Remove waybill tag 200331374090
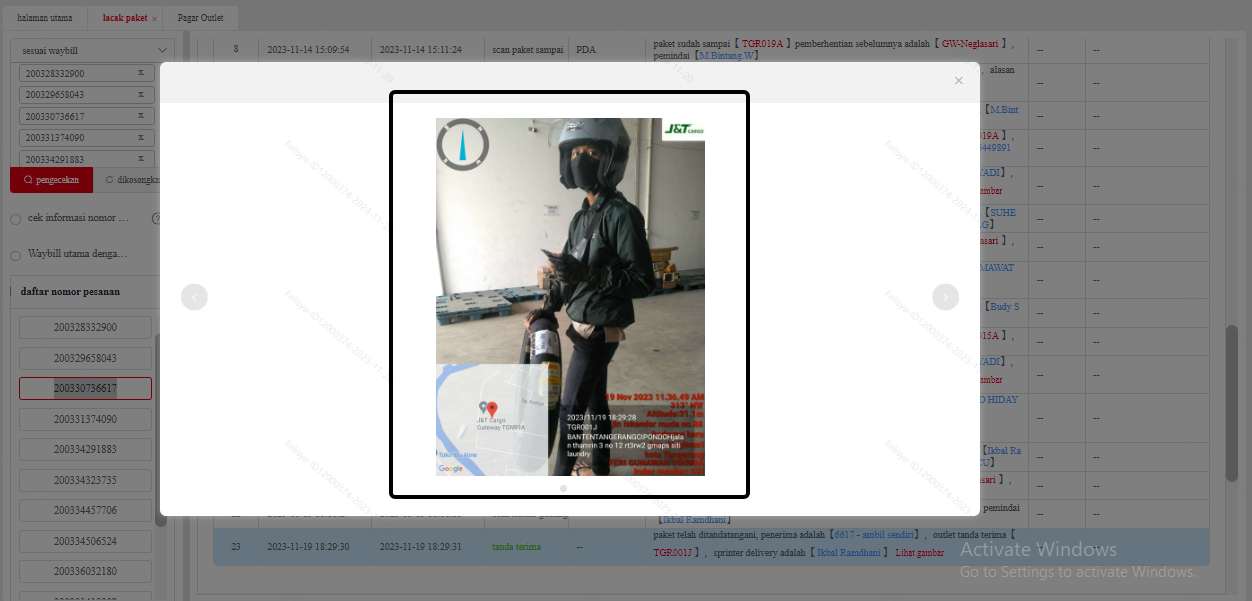This screenshot has height=601, width=1252. [x=140, y=138]
